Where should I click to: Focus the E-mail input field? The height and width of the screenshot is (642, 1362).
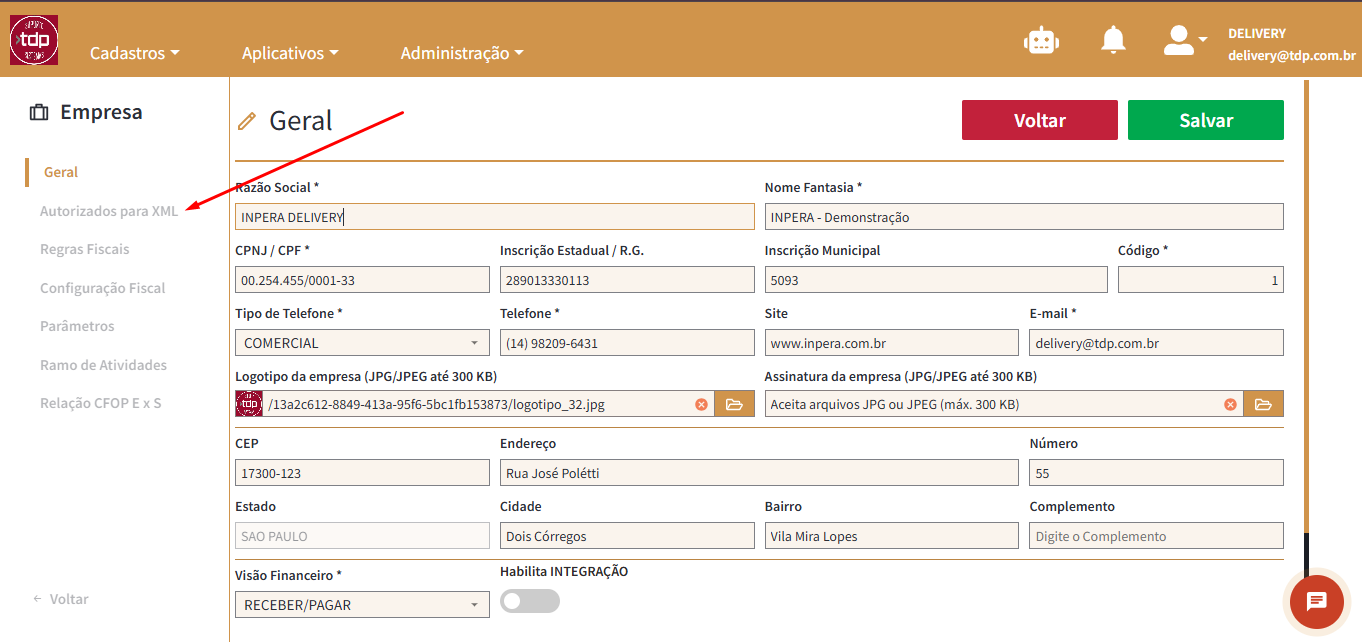click(1156, 343)
